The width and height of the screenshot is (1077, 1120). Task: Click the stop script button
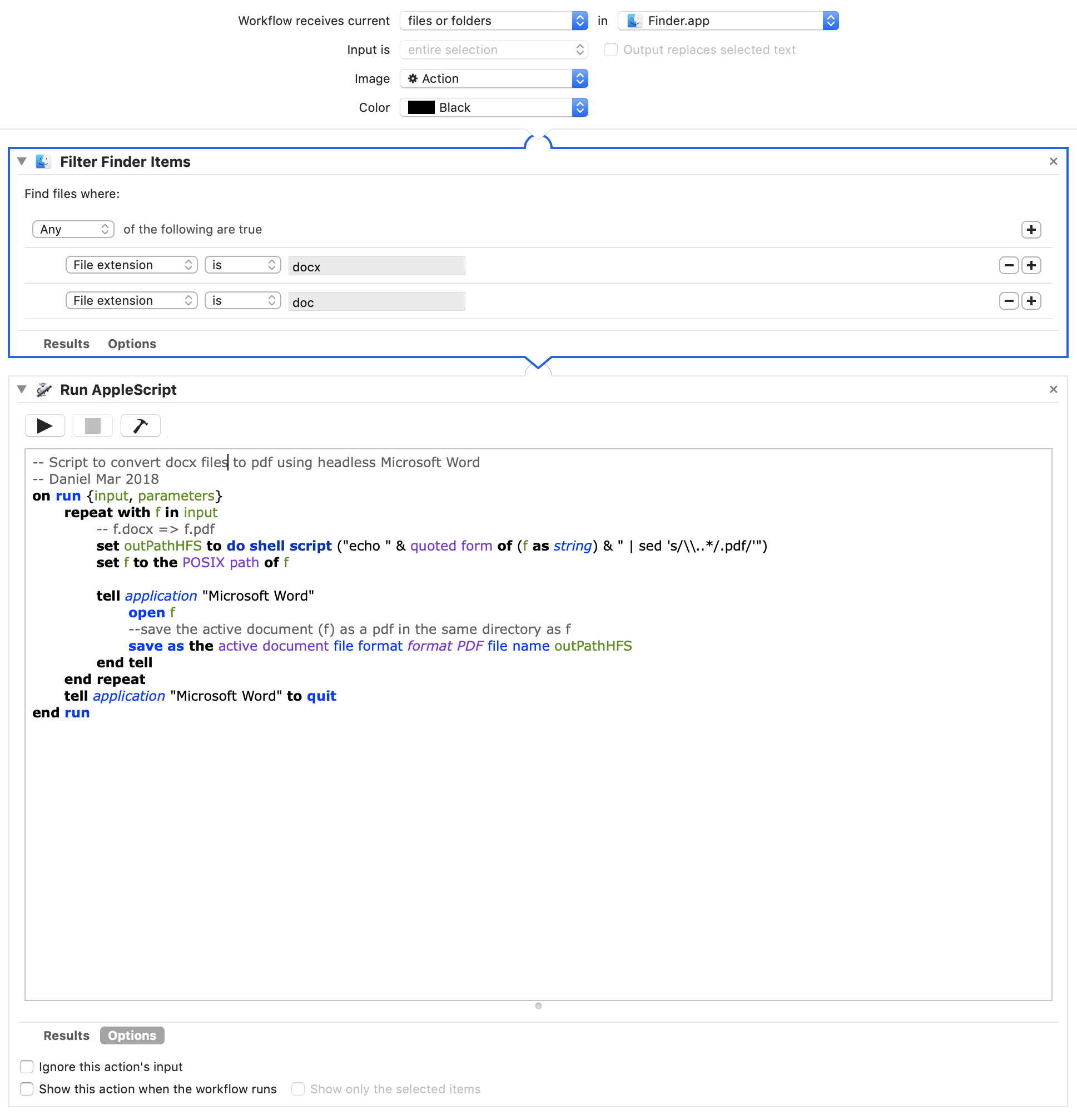(x=92, y=426)
